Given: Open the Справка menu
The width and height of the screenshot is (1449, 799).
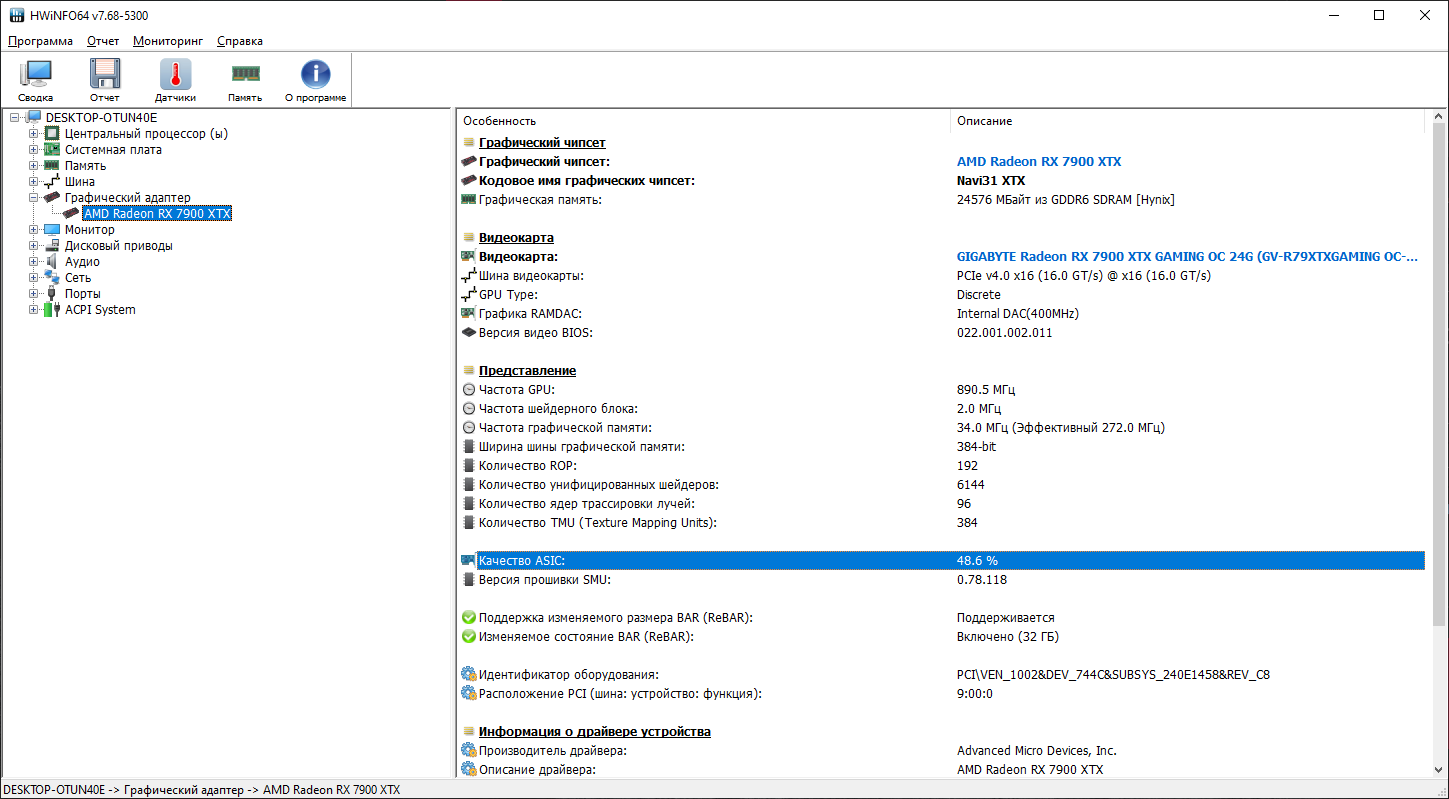Looking at the screenshot, I should point(240,41).
